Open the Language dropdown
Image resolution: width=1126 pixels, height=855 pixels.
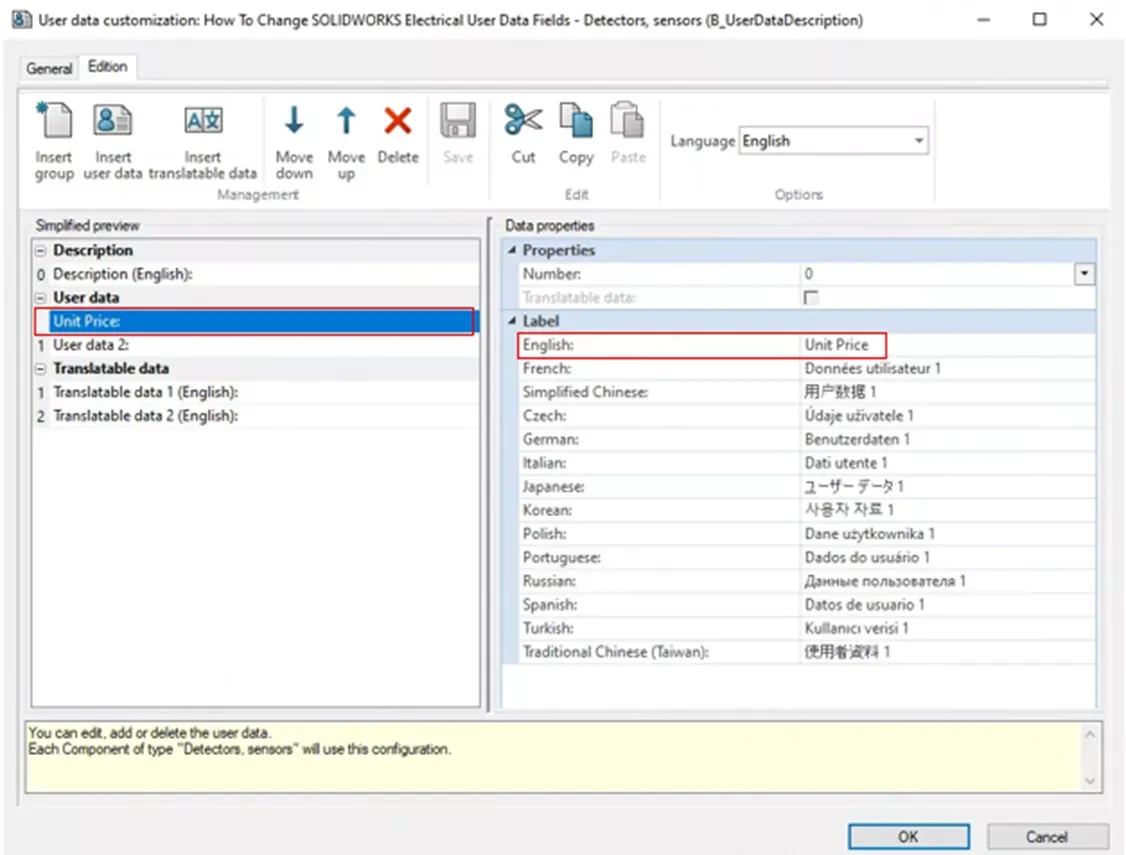coord(918,141)
